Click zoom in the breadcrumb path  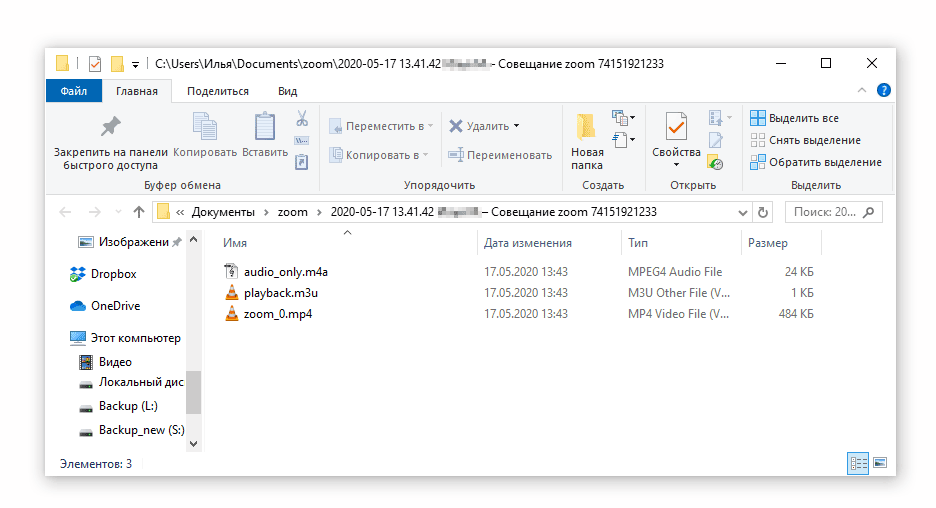point(292,212)
